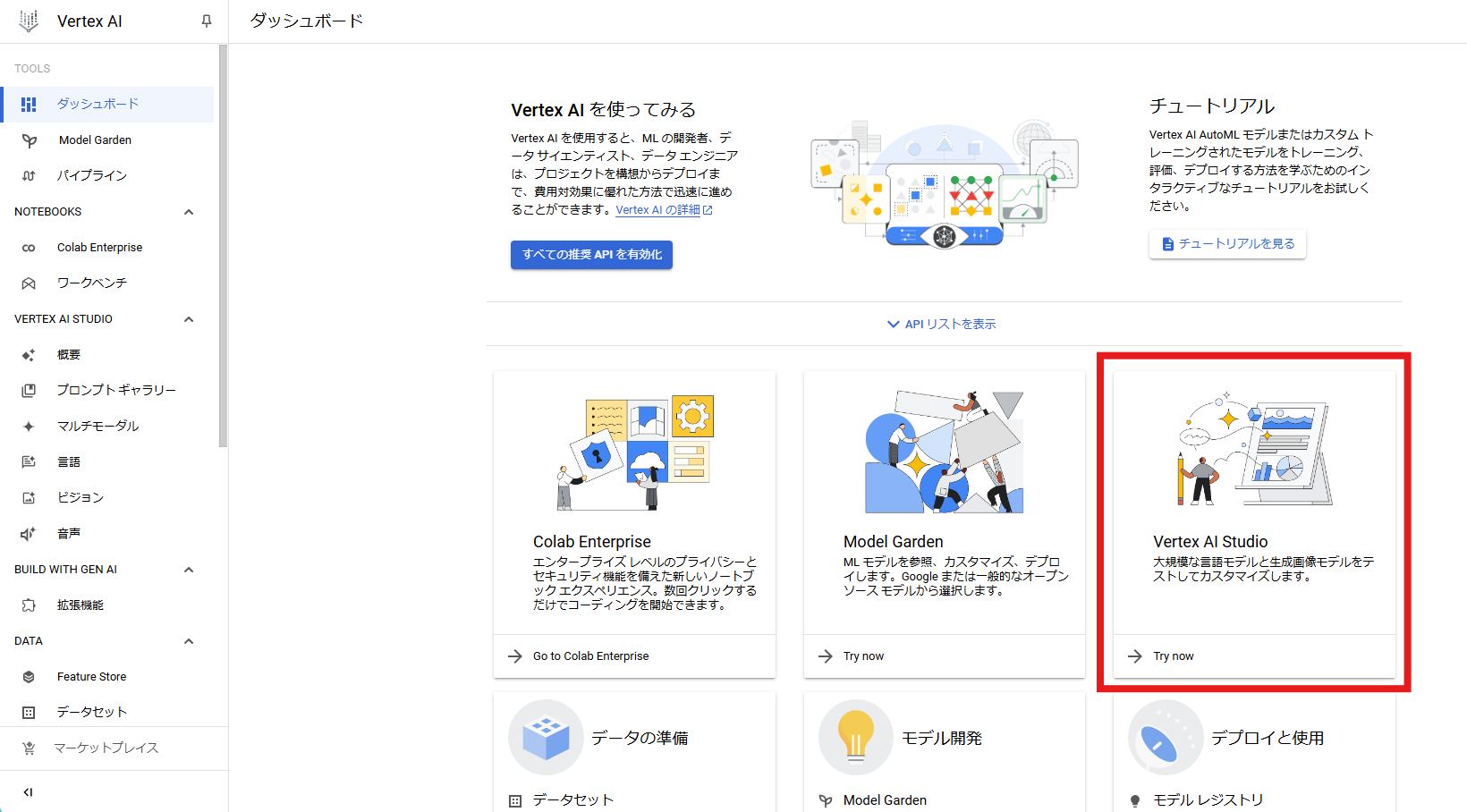This screenshot has height=812, width=1467.
Task: Click the 概要 overview sparkle icon
Action: (x=29, y=355)
